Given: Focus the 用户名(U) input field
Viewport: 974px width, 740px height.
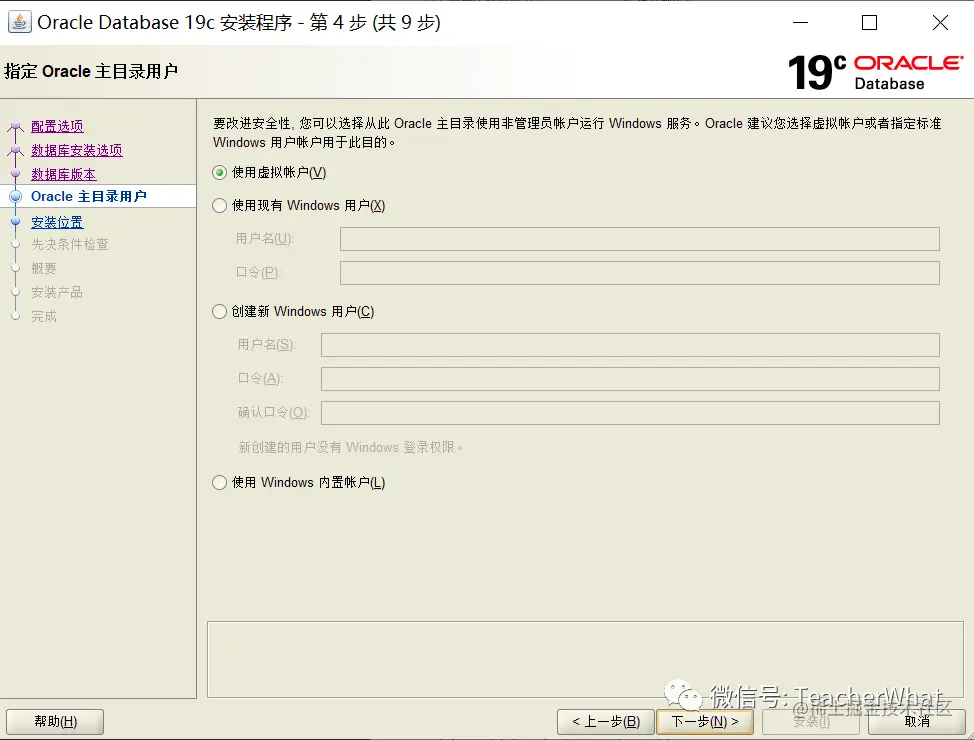Looking at the screenshot, I should [x=640, y=239].
